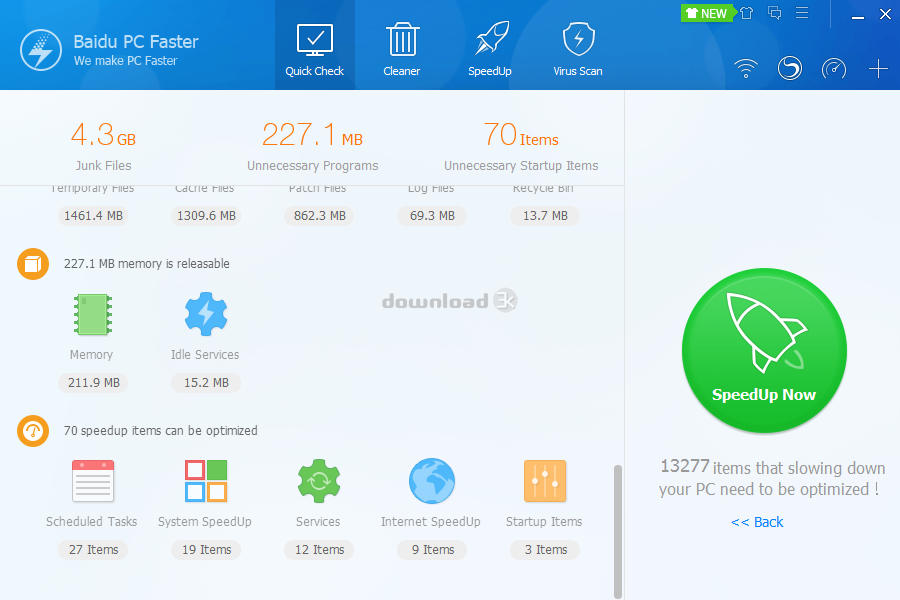The image size is (900, 600).
Task: Switch to the Cleaner tab
Action: [402, 49]
